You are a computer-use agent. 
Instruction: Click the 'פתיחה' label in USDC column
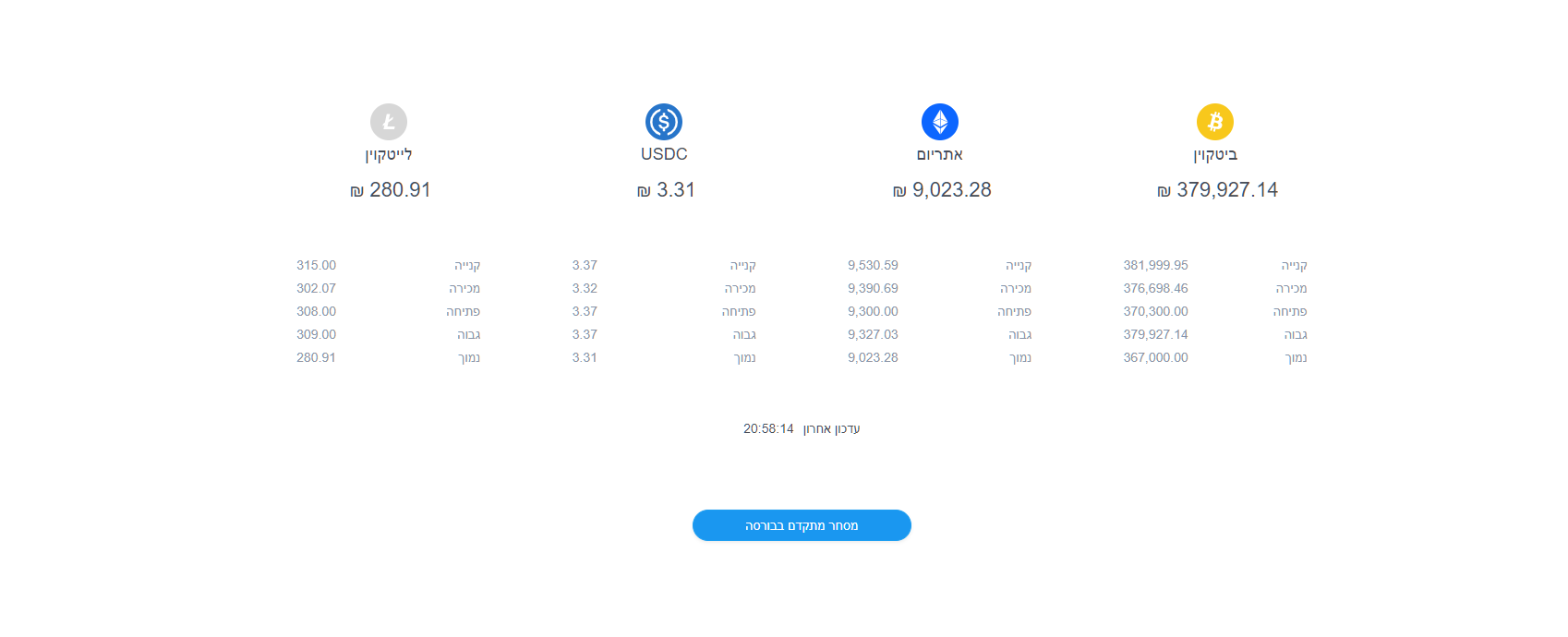click(739, 311)
